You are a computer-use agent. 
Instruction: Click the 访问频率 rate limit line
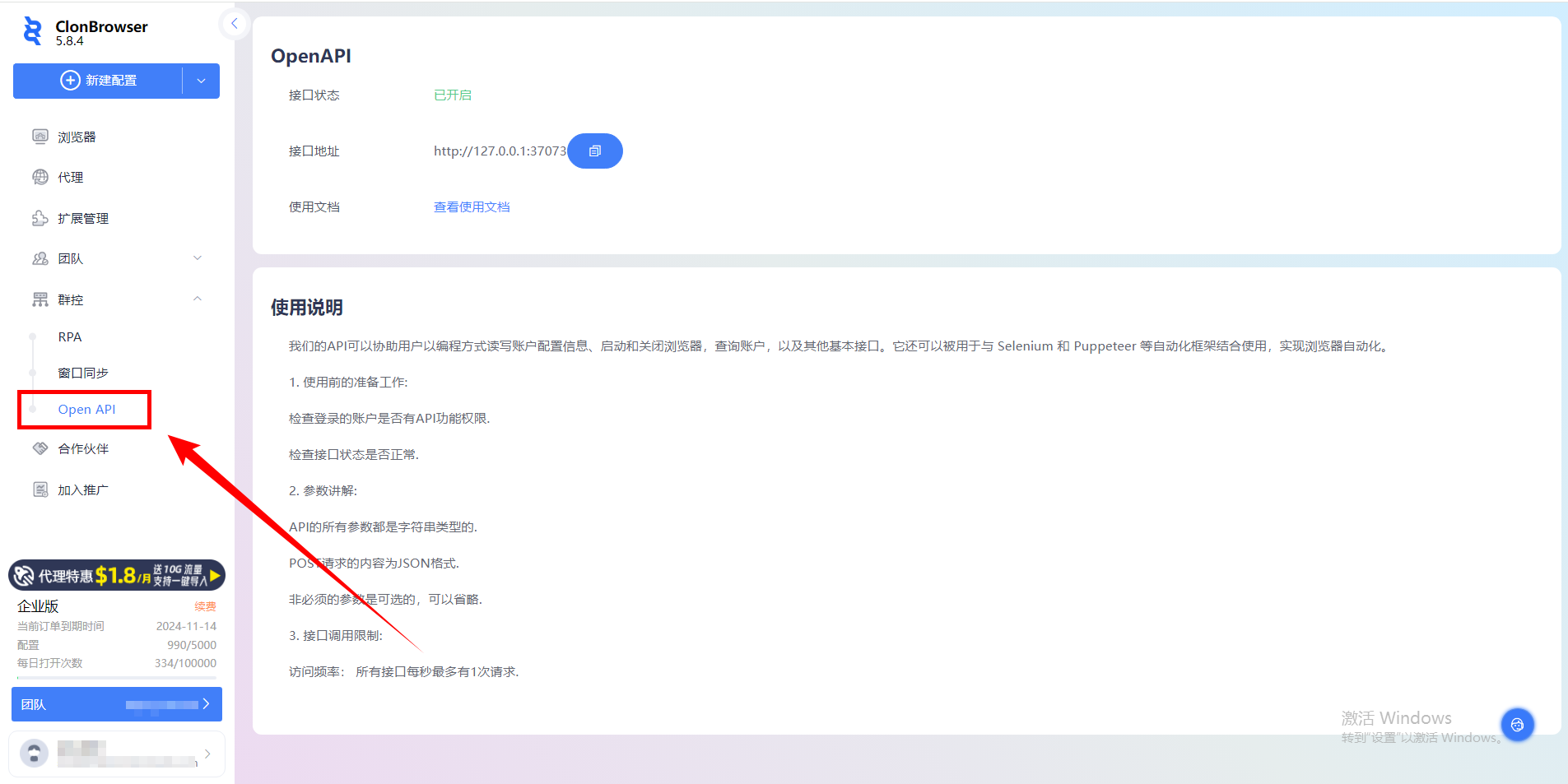pos(403,671)
